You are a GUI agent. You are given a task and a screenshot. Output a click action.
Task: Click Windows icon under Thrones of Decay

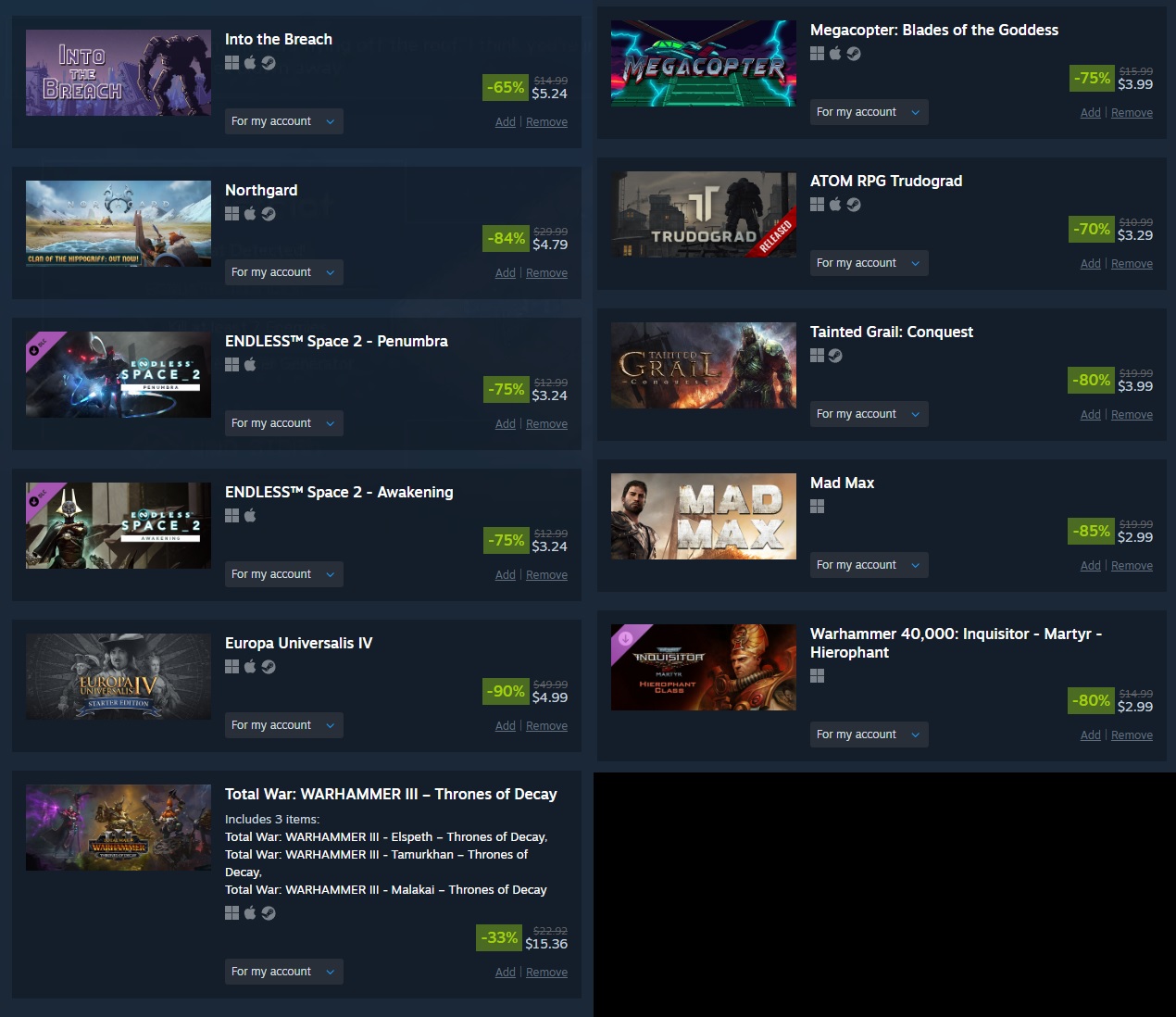pos(231,913)
